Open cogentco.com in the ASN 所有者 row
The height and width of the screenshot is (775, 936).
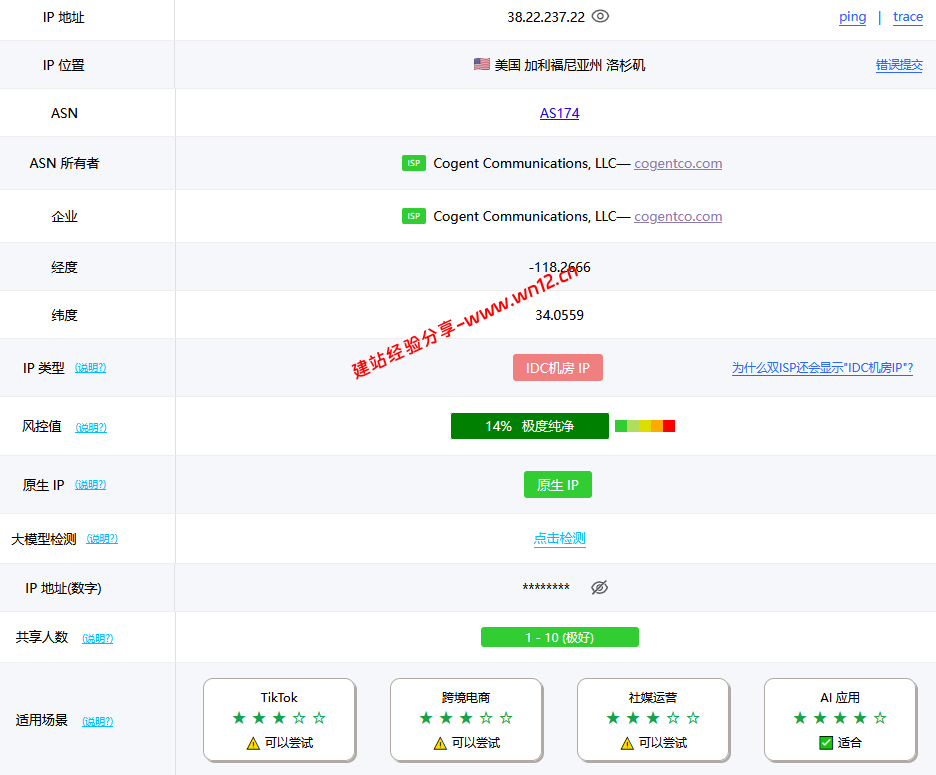tap(678, 164)
